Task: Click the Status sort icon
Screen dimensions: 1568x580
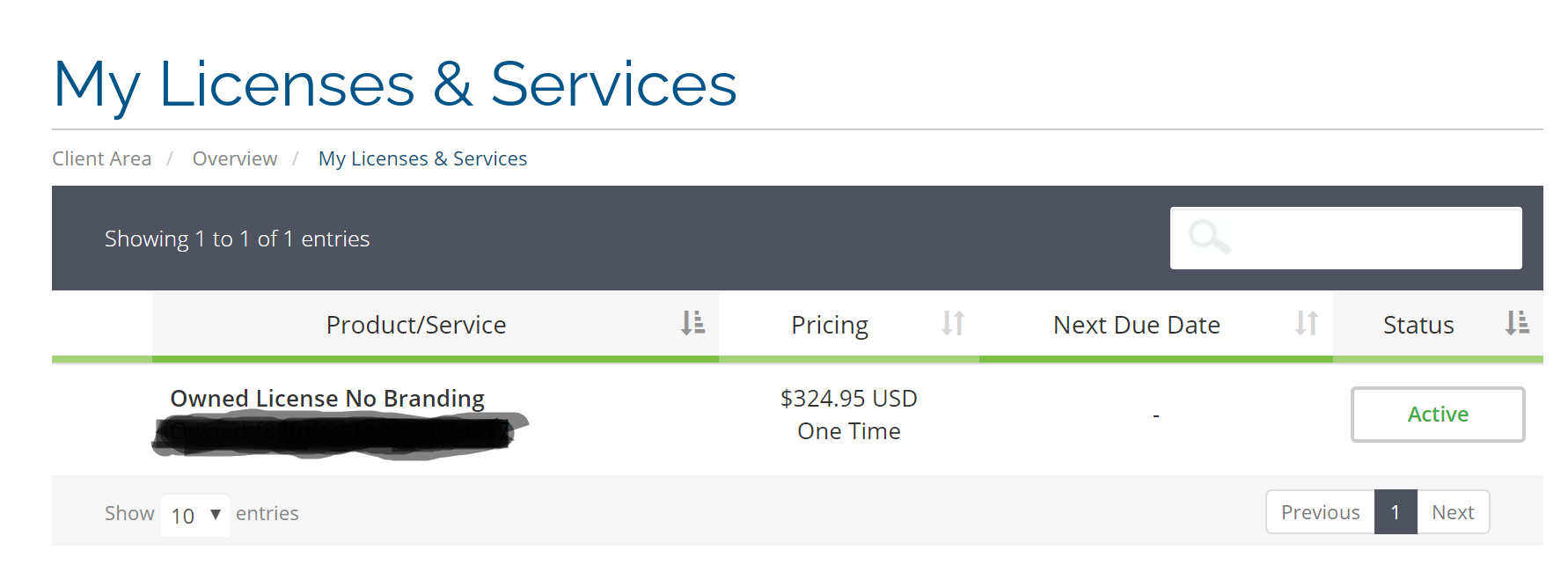Action: [1516, 323]
